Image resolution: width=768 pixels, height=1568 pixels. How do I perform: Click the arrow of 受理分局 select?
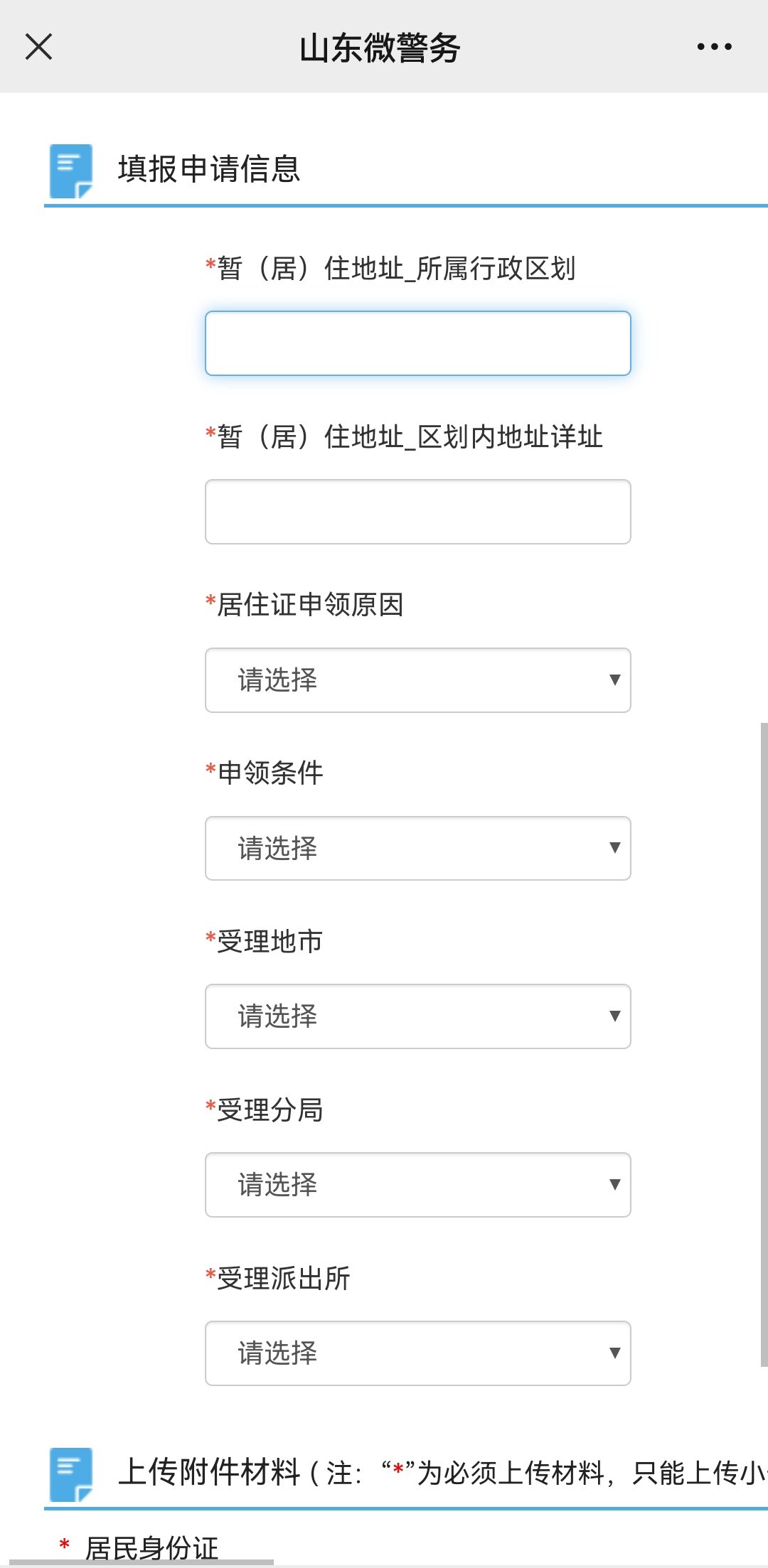[614, 1185]
